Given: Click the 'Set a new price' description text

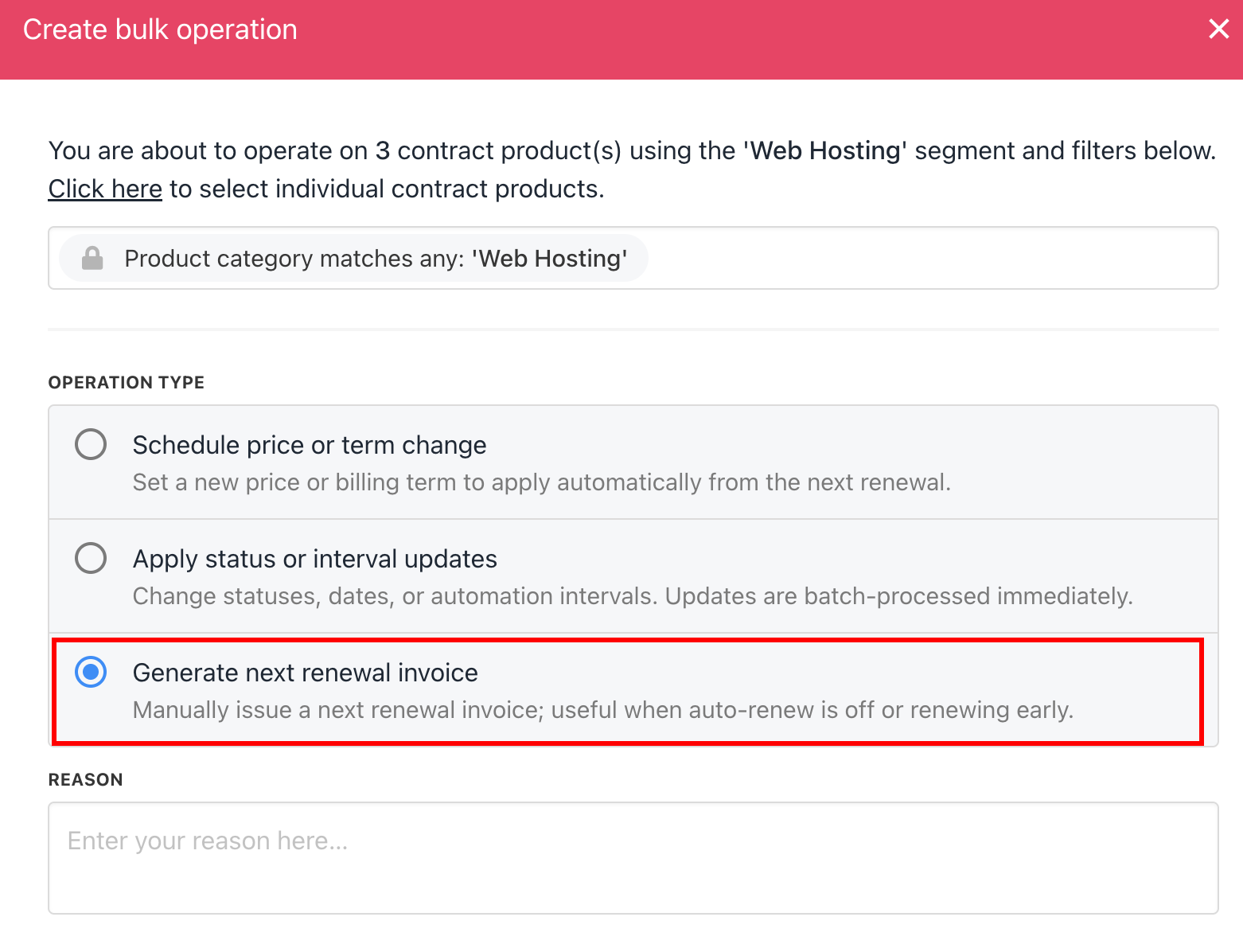Looking at the screenshot, I should pos(541,482).
